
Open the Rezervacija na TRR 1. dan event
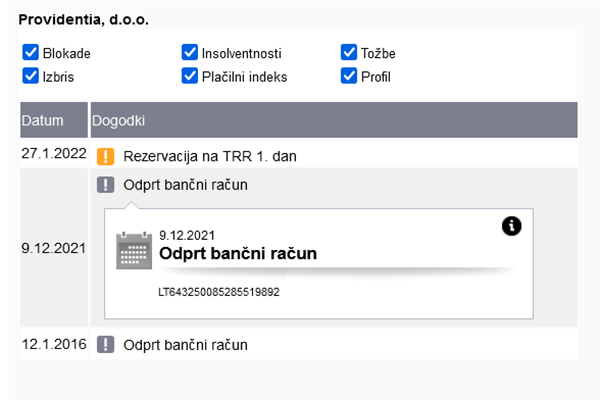pos(210,156)
